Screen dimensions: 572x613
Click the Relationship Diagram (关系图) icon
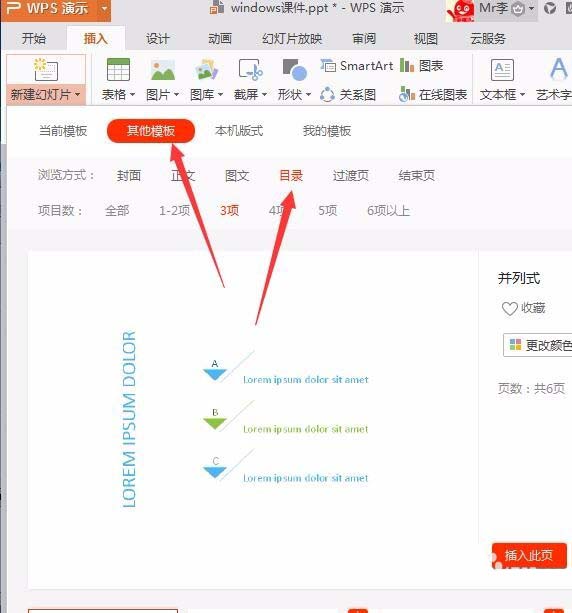(x=327, y=95)
